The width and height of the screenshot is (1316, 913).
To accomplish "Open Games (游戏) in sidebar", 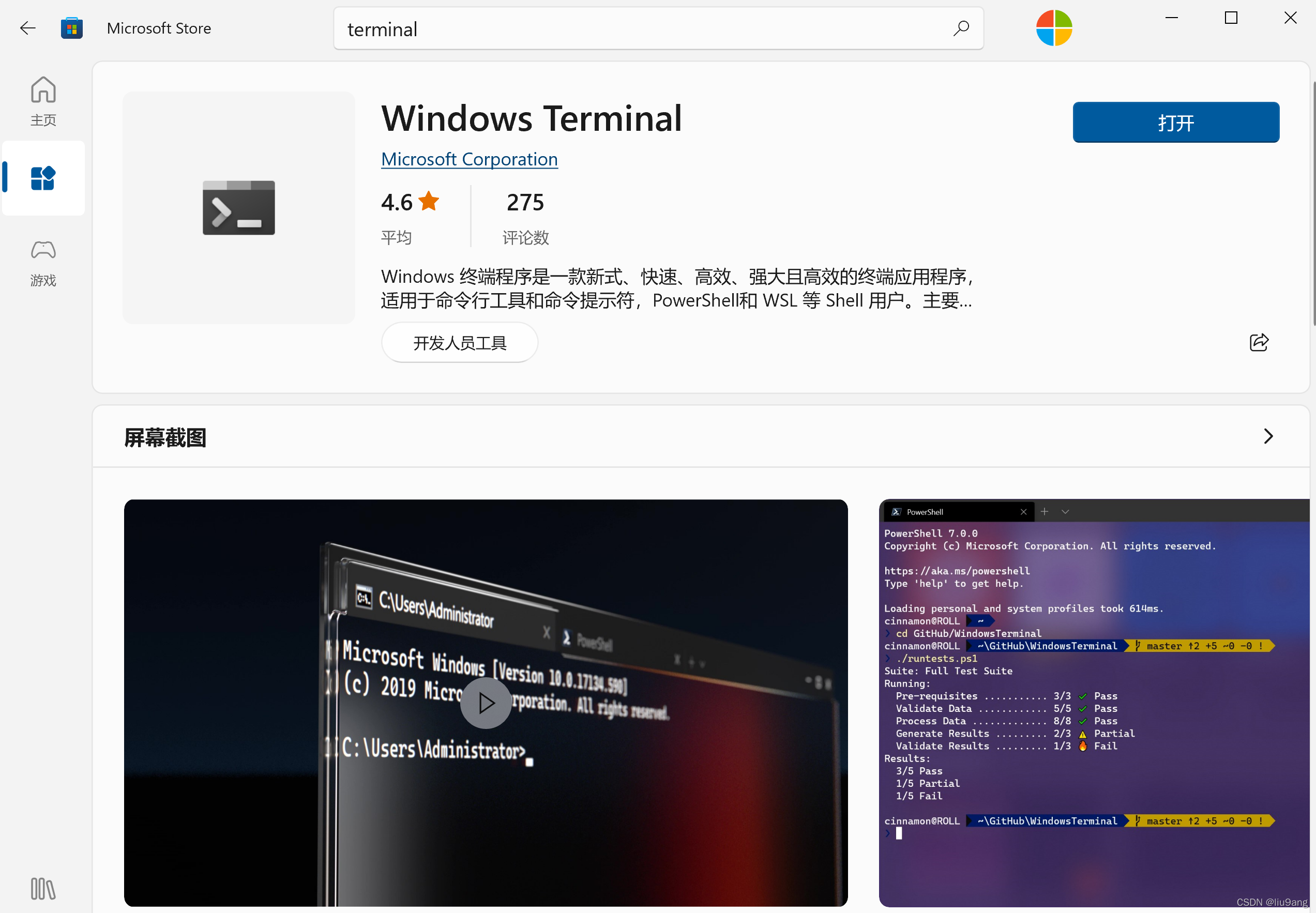I will click(x=43, y=263).
